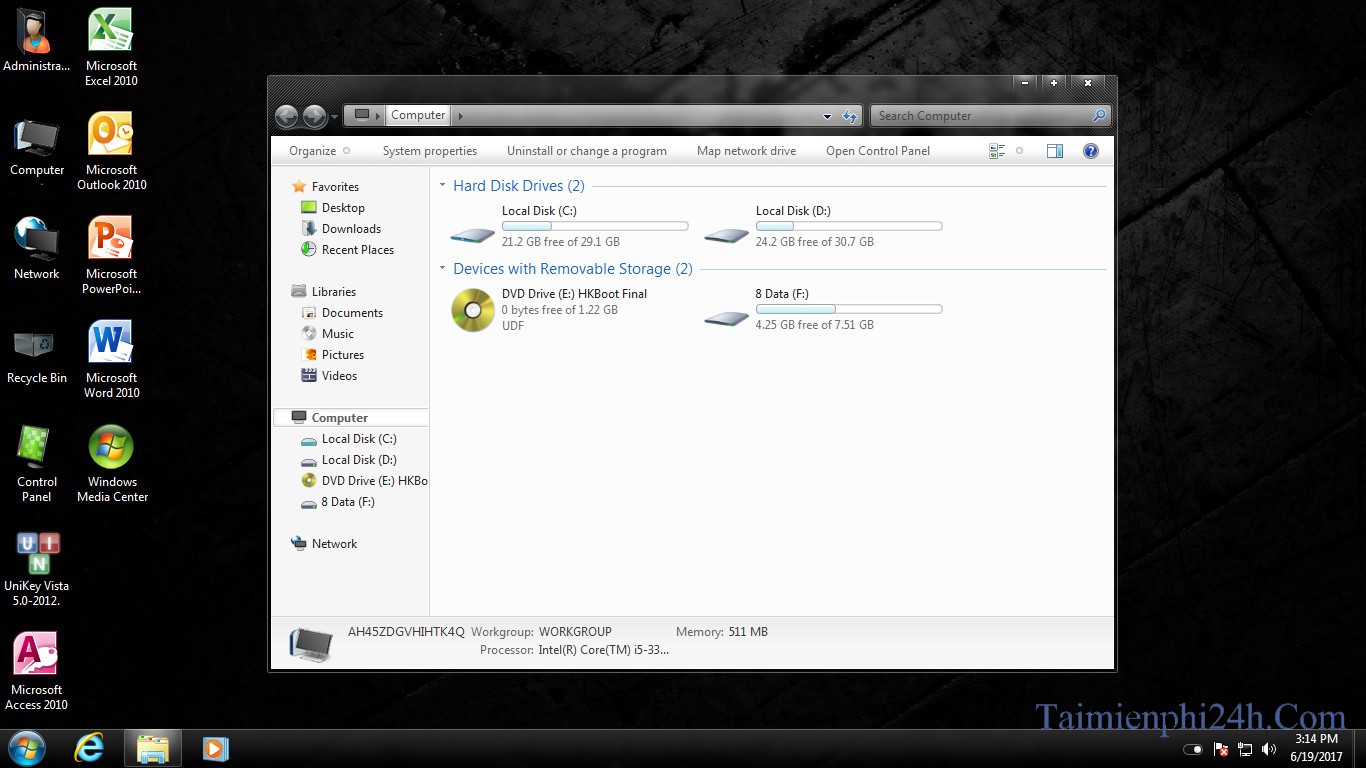Screen dimensions: 1366x768
Task: Click Uninstall or change a program
Action: click(587, 151)
